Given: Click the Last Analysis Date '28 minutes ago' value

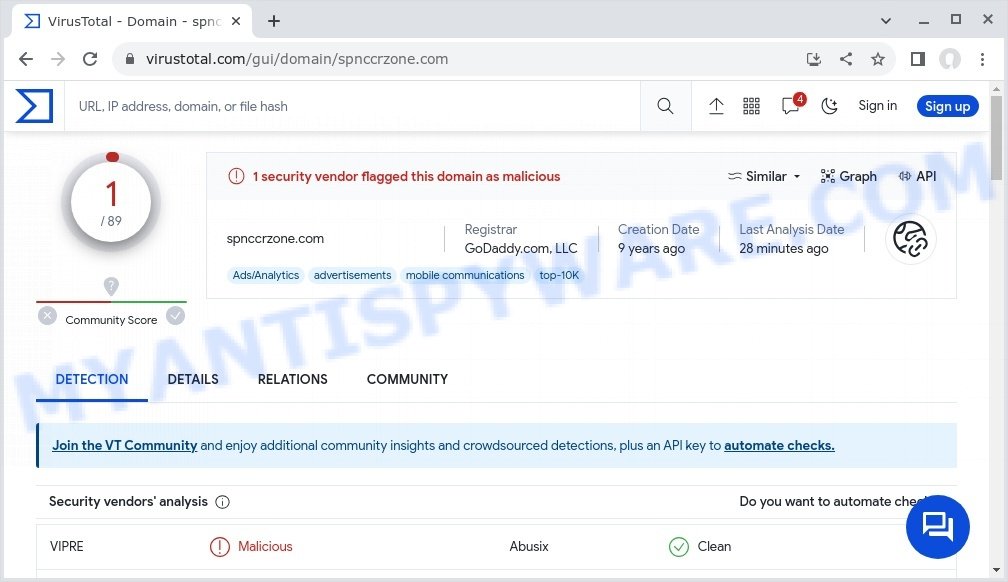Looking at the screenshot, I should tap(784, 248).
